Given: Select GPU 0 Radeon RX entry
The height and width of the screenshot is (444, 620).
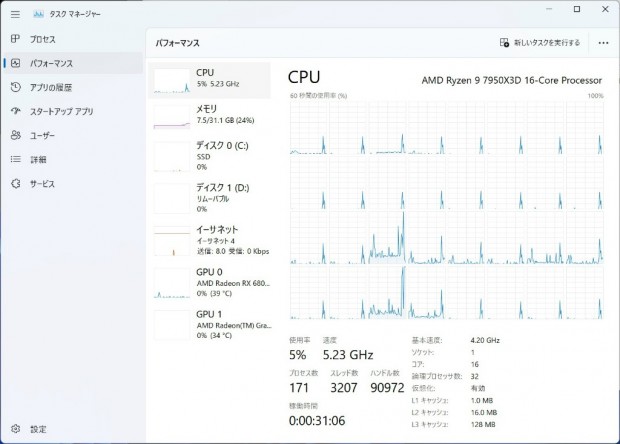Looking at the screenshot, I should (210, 282).
